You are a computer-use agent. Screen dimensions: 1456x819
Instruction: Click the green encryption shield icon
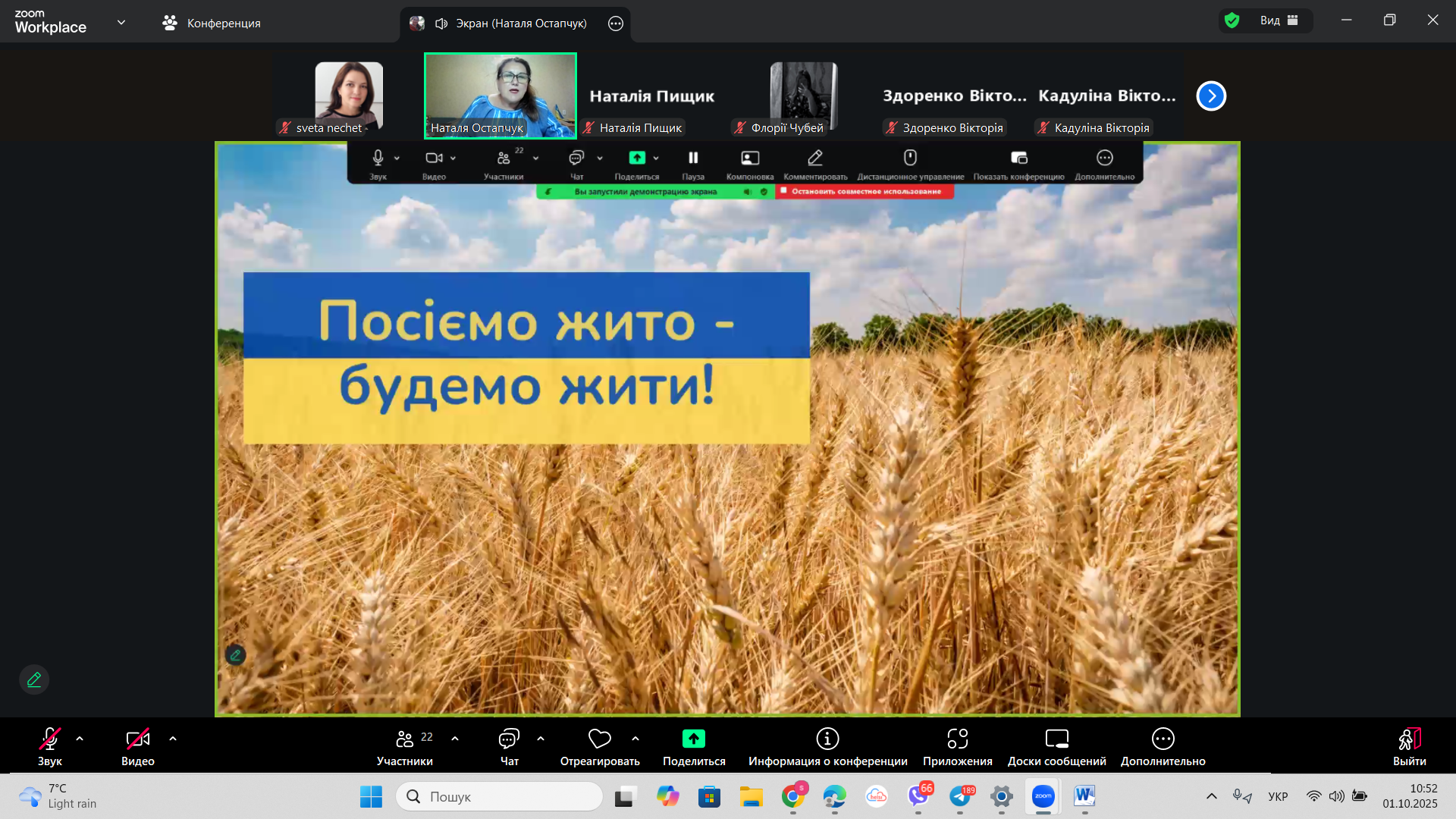click(x=1232, y=20)
